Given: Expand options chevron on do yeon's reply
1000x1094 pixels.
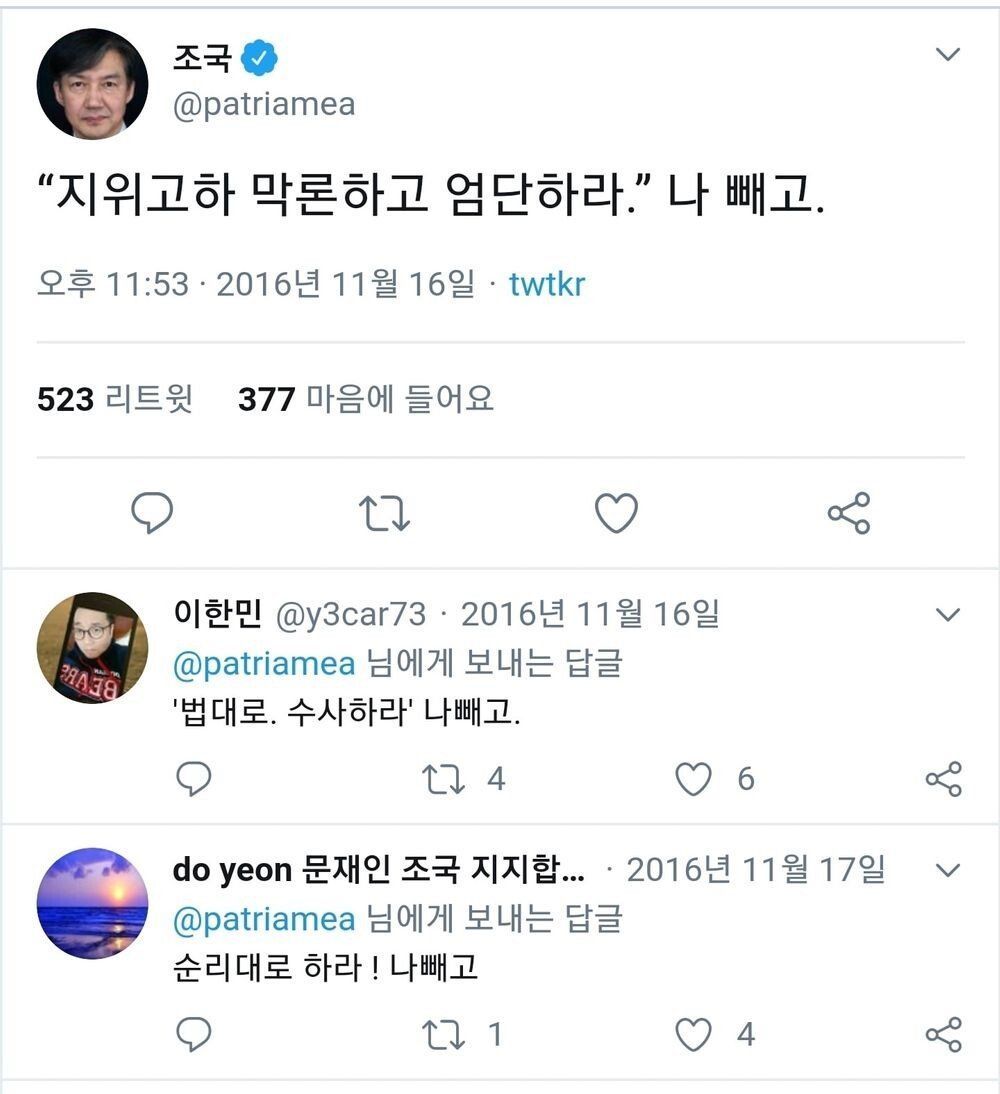Looking at the screenshot, I should (947, 871).
